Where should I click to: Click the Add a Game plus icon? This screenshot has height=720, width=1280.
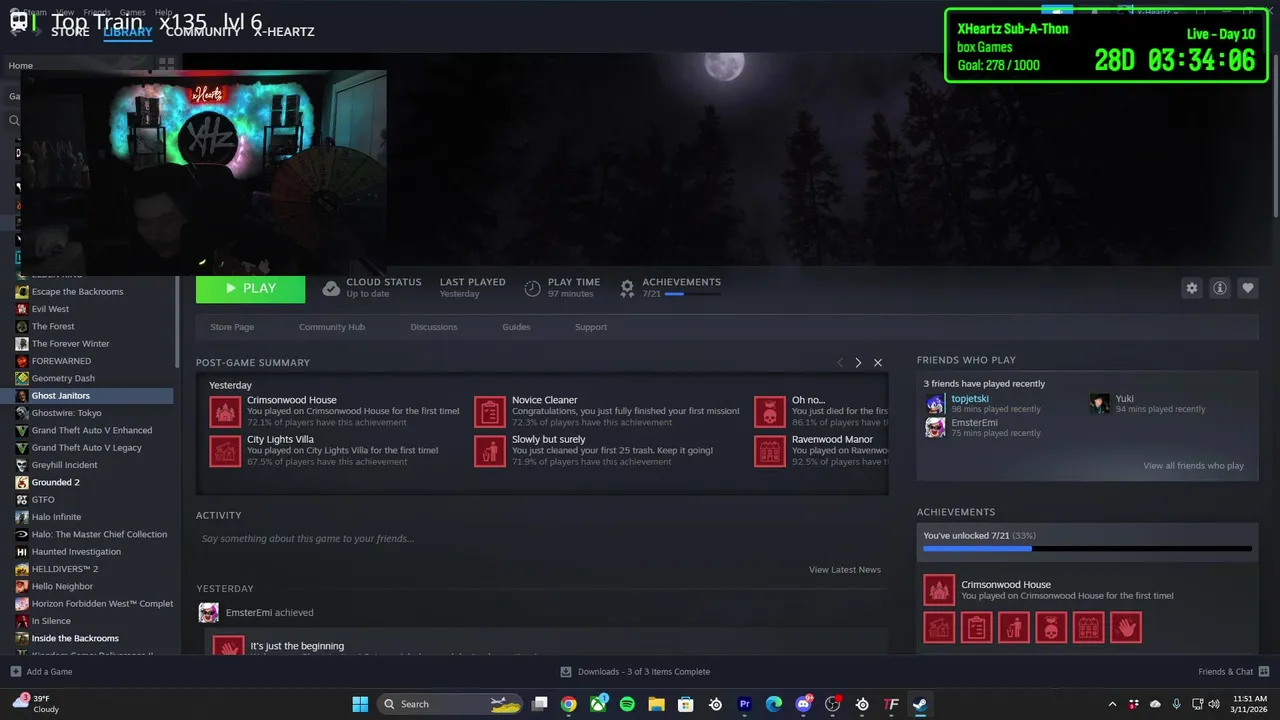coord(15,671)
